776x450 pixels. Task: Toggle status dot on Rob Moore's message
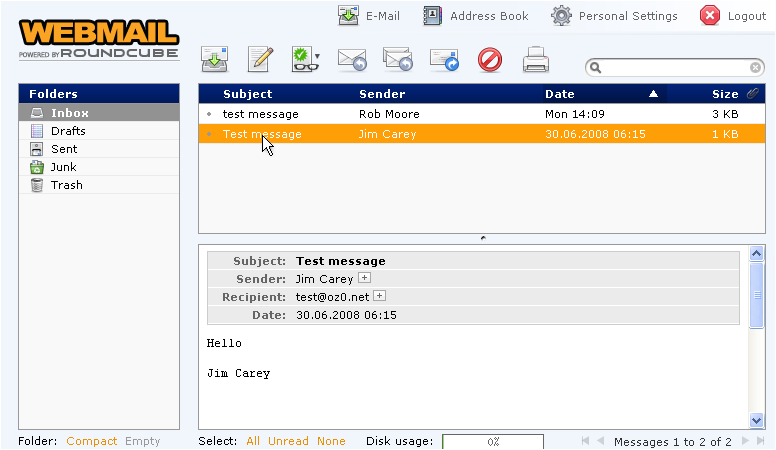(209, 115)
